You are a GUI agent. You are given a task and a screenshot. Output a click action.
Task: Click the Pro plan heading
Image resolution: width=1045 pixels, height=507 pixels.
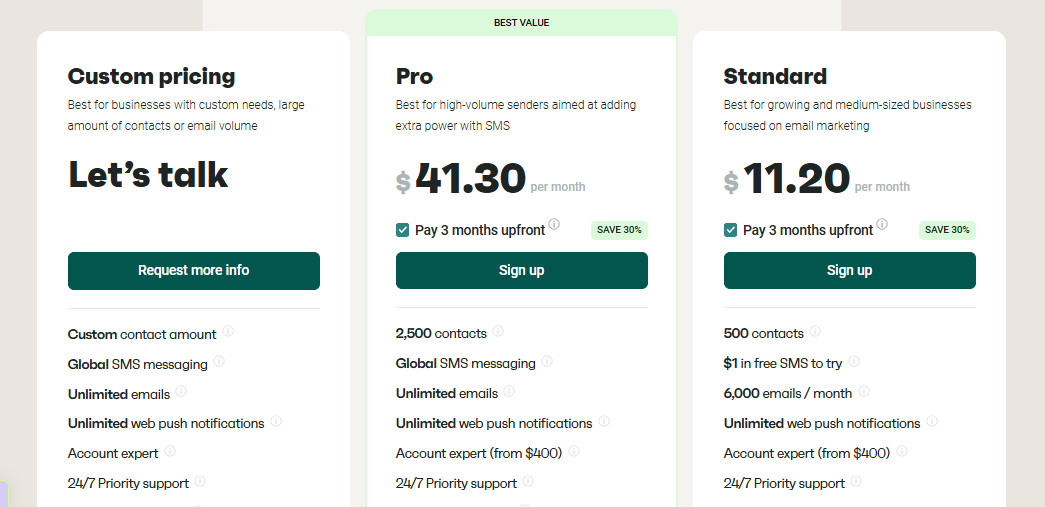(415, 77)
